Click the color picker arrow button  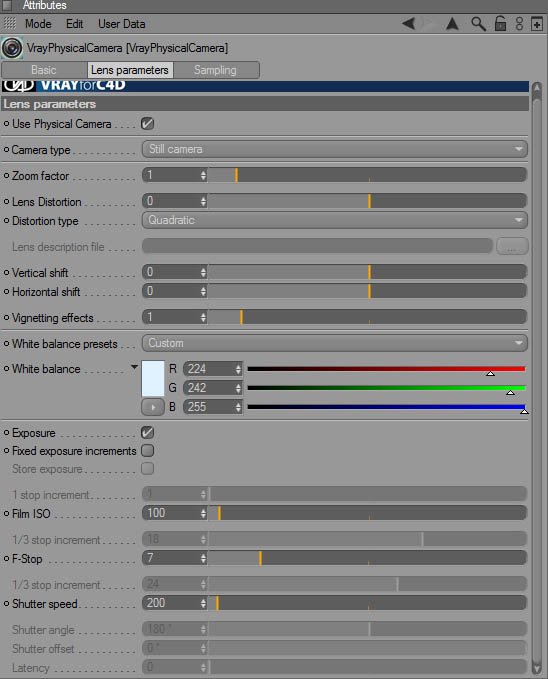(152, 407)
